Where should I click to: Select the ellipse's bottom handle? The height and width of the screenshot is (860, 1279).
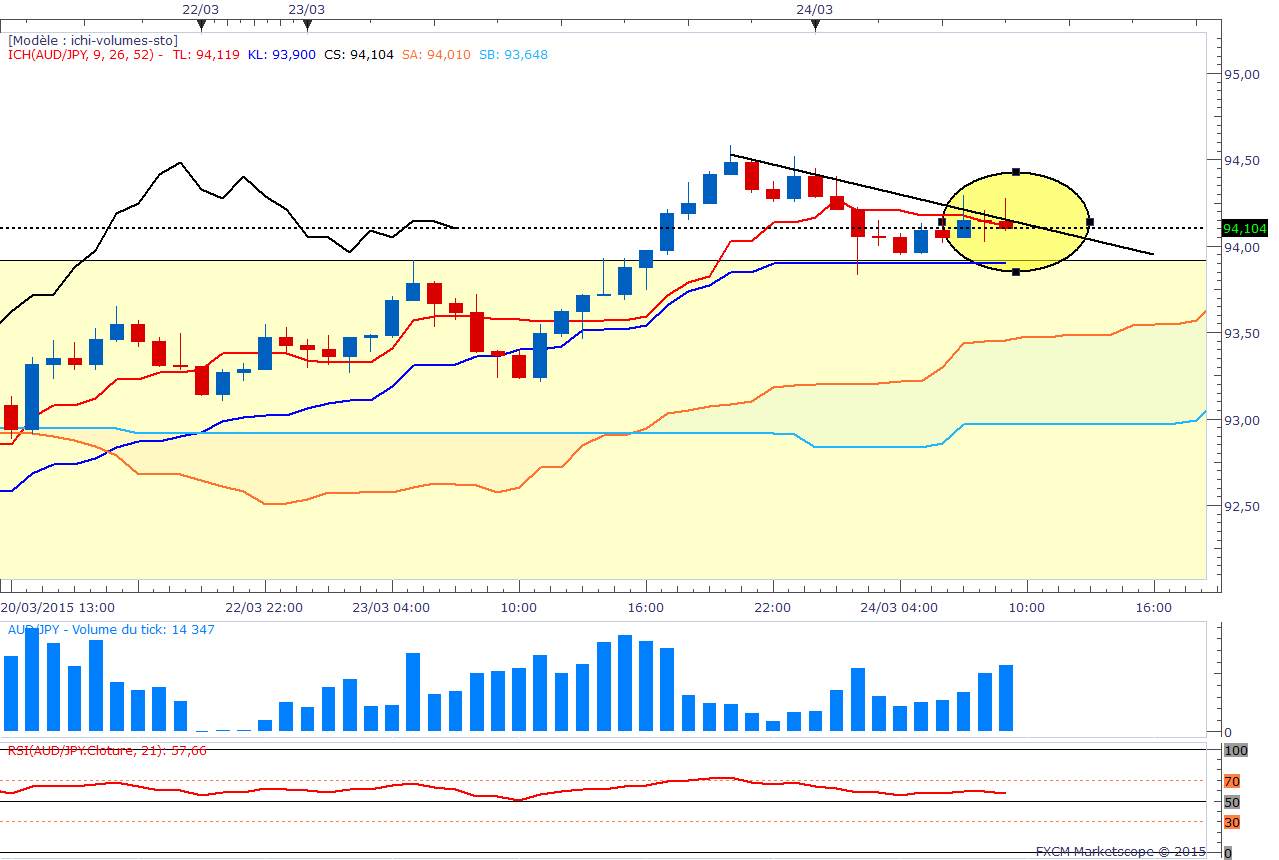pyautogui.click(x=1016, y=272)
